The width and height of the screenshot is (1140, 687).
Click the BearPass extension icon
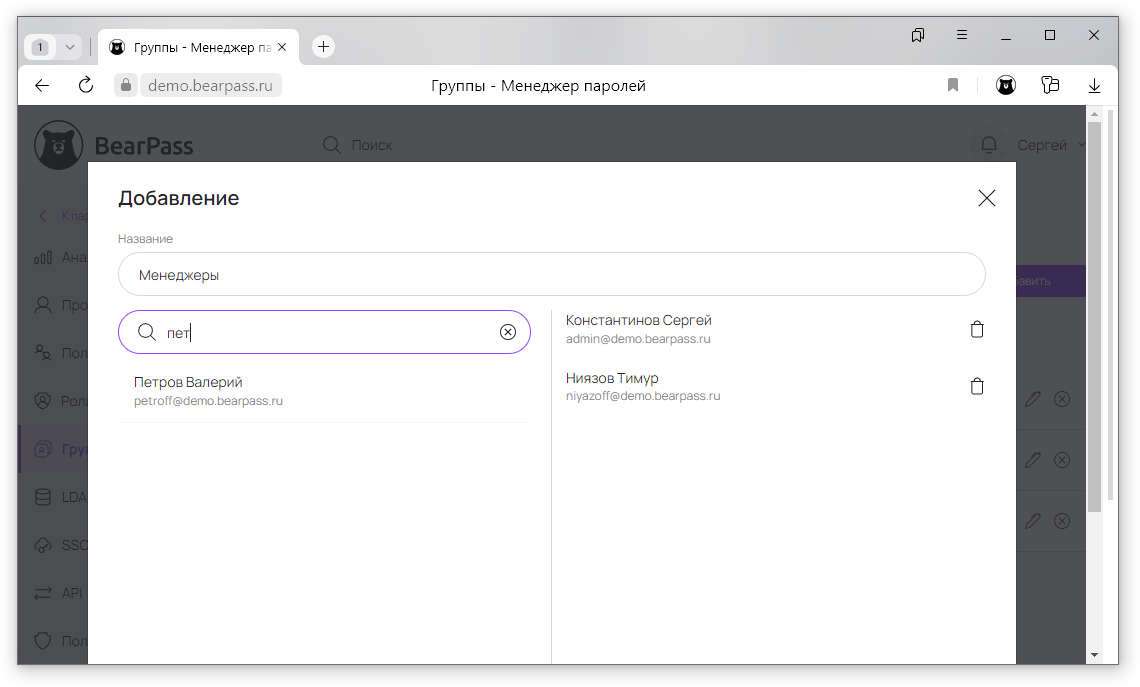click(1005, 86)
